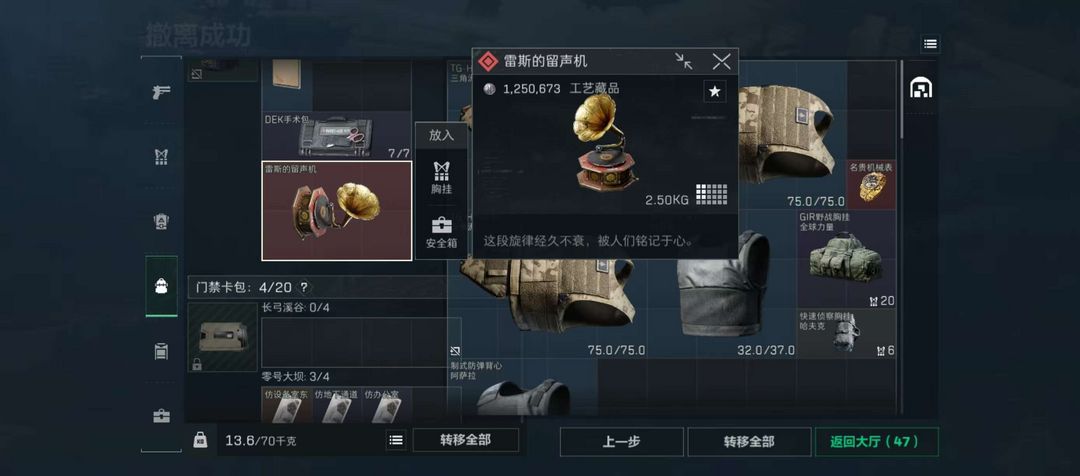Viewport: 1080px width, 476px height.
Task: Click 返回大厅 button
Action: coord(876,442)
